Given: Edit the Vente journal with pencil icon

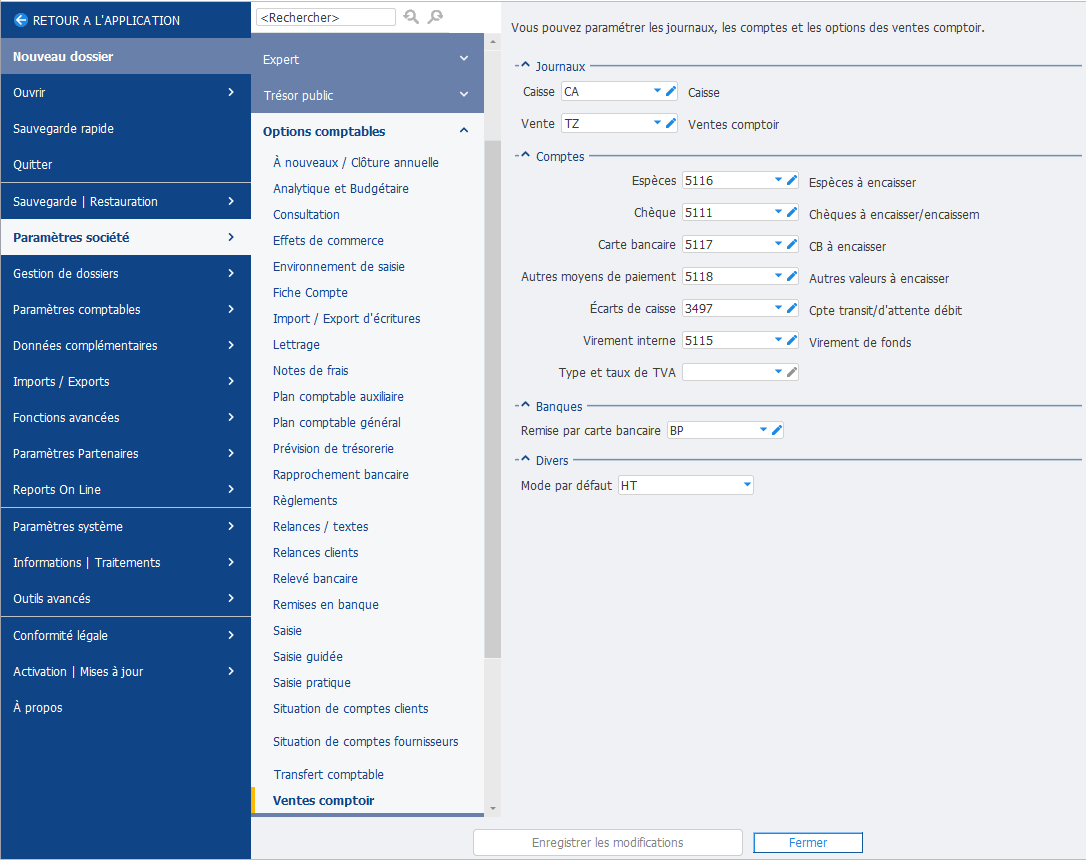Looking at the screenshot, I should click(670, 123).
